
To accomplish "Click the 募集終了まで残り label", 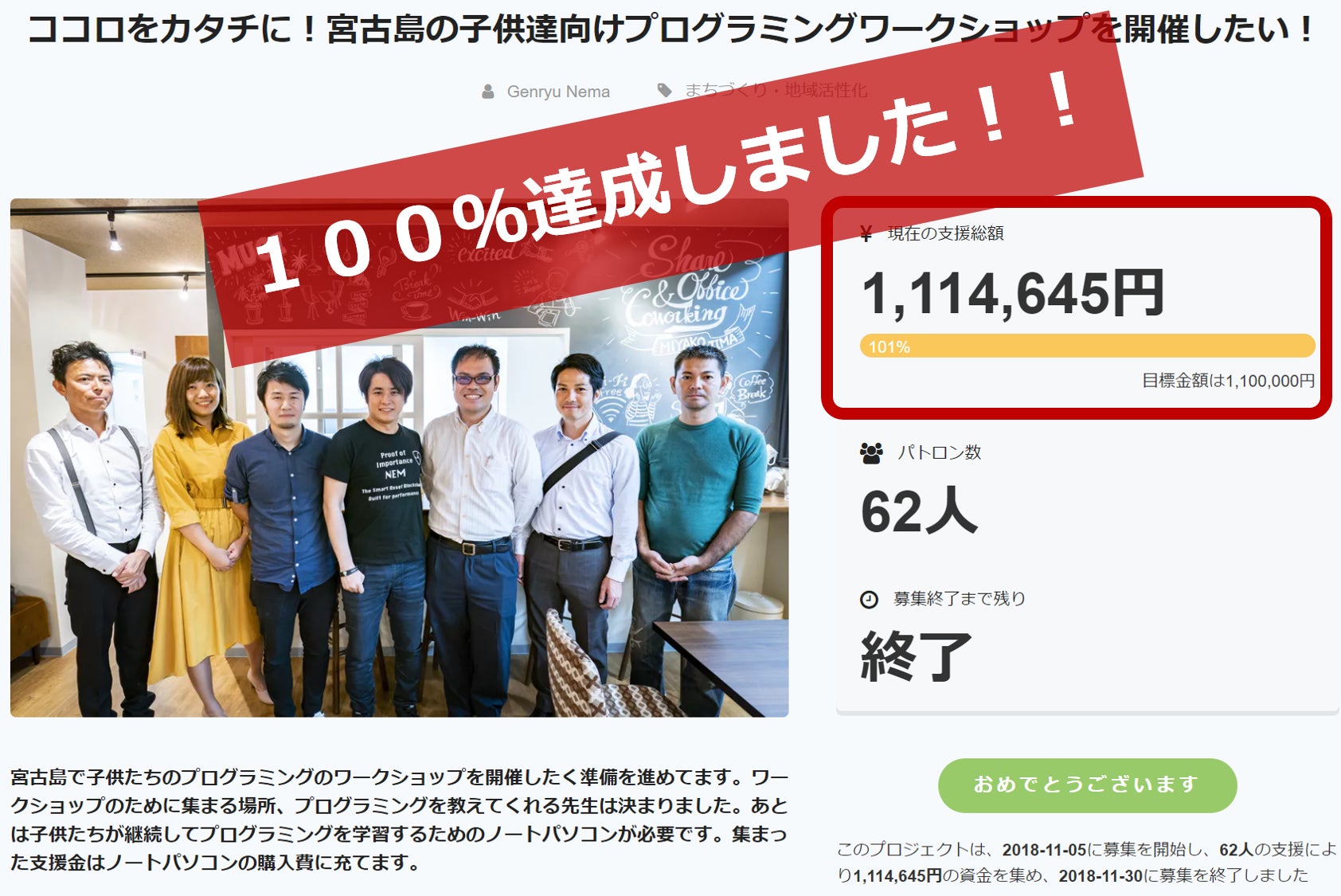I will [x=960, y=599].
